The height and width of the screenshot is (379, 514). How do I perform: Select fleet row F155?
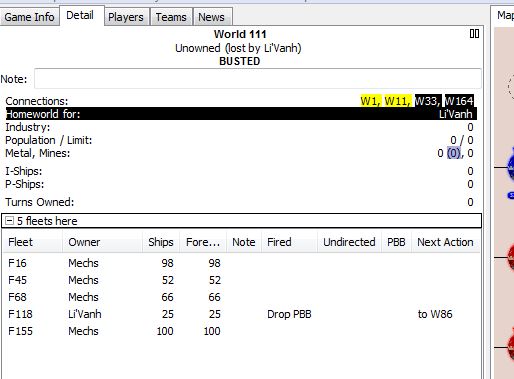241,331
